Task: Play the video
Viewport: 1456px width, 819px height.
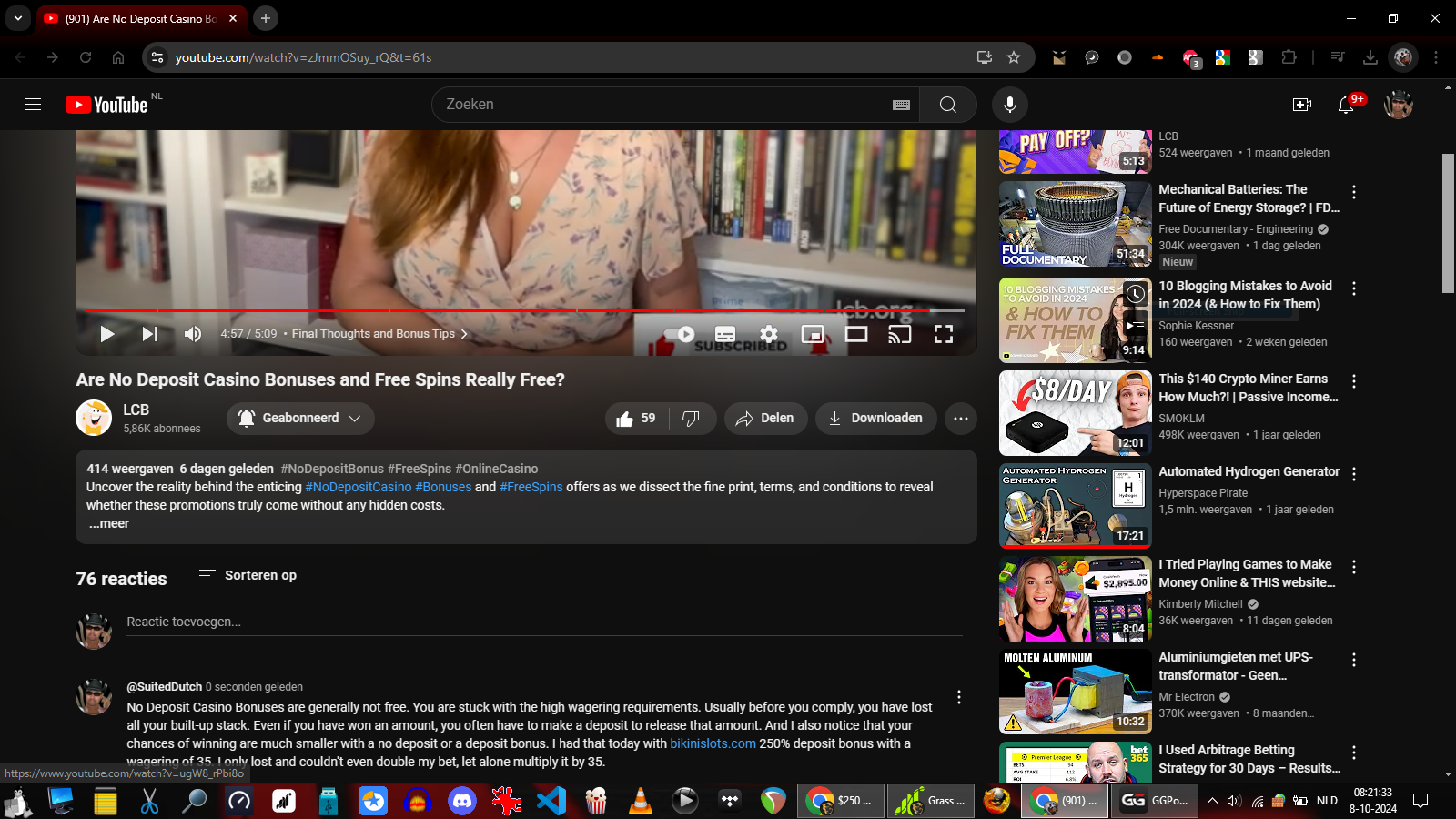Action: [106, 334]
